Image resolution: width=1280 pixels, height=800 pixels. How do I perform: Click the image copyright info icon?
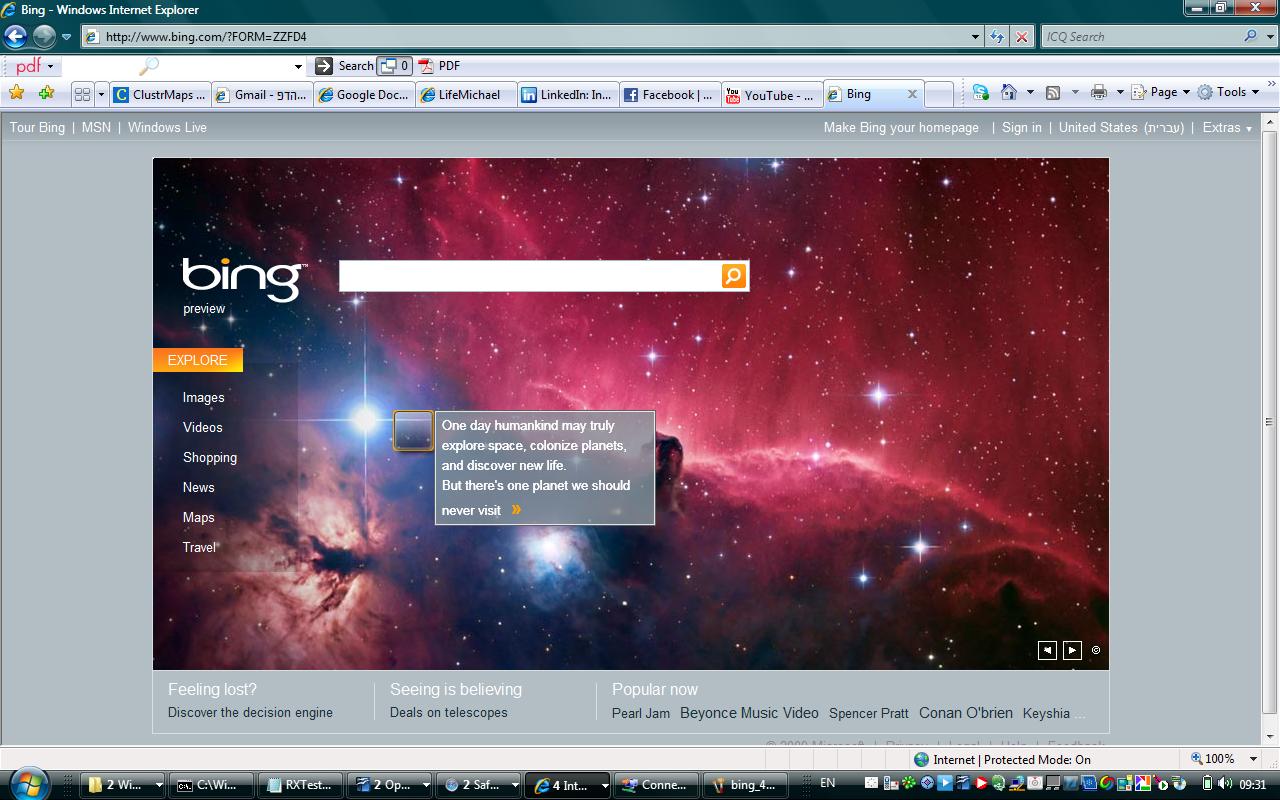tap(1096, 650)
